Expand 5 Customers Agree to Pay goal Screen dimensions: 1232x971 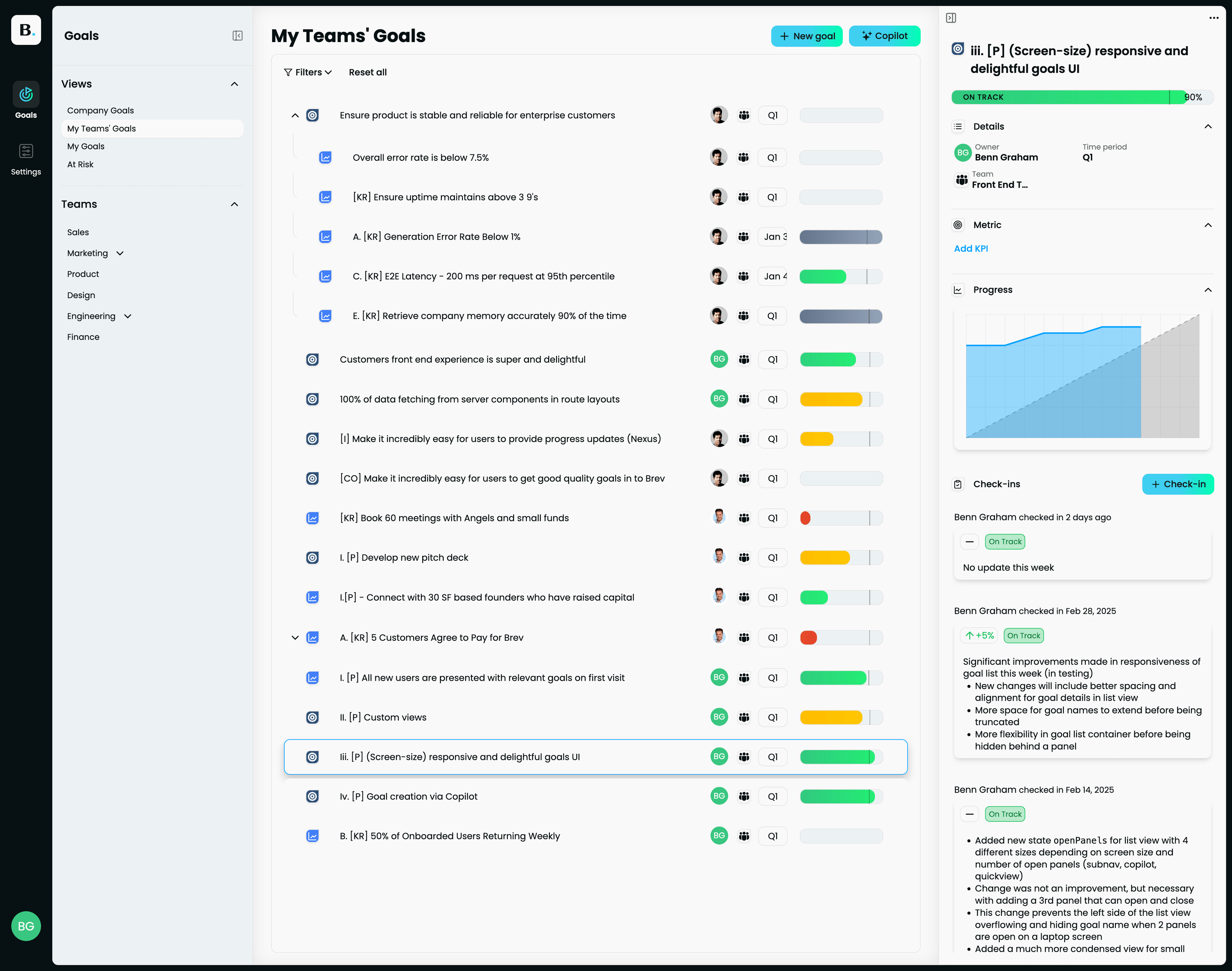coord(295,638)
